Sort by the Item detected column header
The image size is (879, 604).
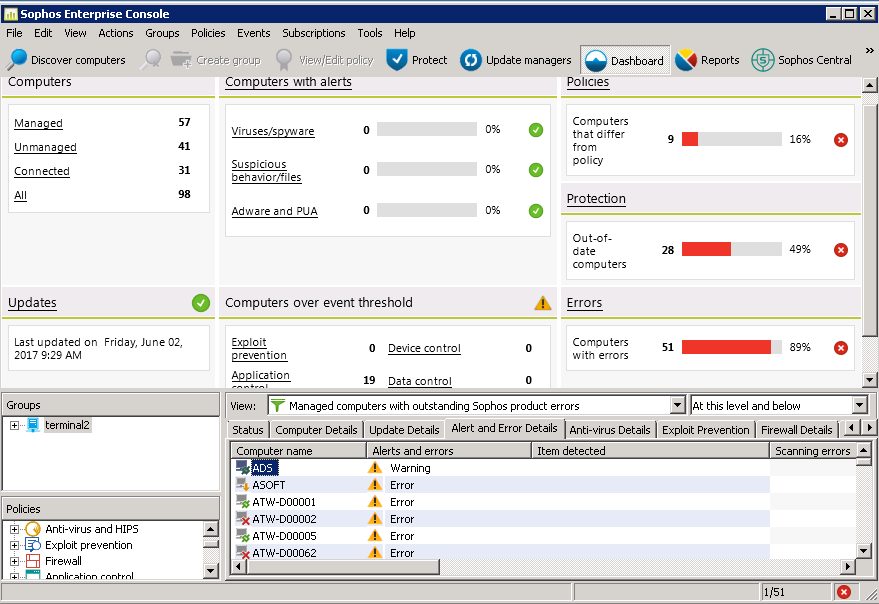[650, 451]
